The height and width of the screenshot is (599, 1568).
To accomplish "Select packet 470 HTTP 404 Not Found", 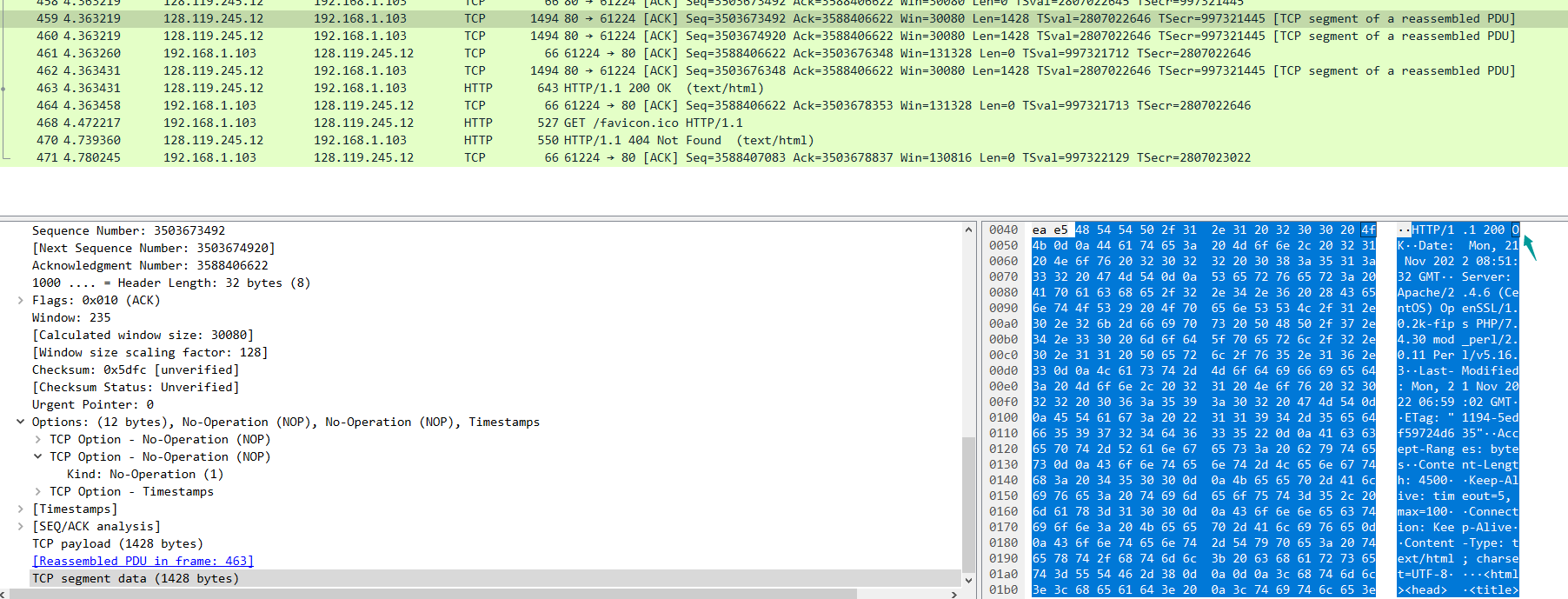I will [608, 140].
